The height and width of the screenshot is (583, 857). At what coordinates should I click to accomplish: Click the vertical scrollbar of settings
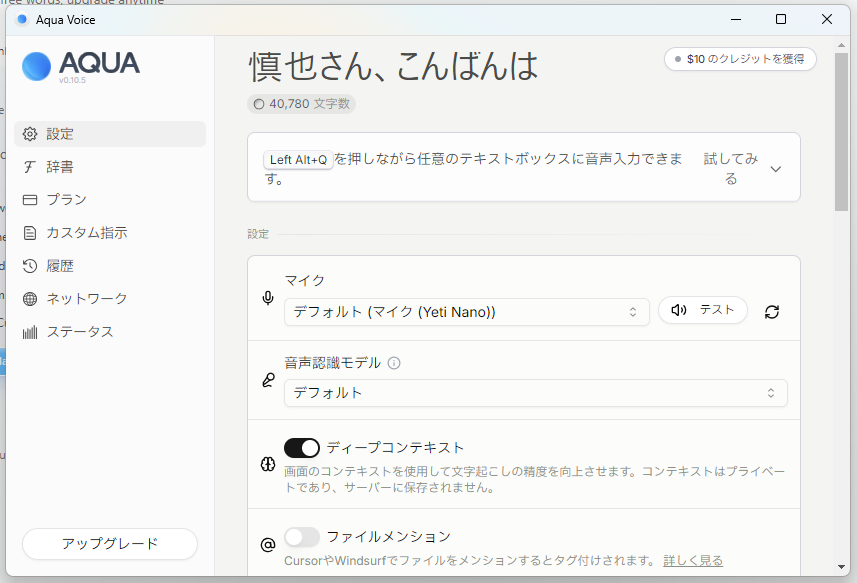(x=842, y=130)
